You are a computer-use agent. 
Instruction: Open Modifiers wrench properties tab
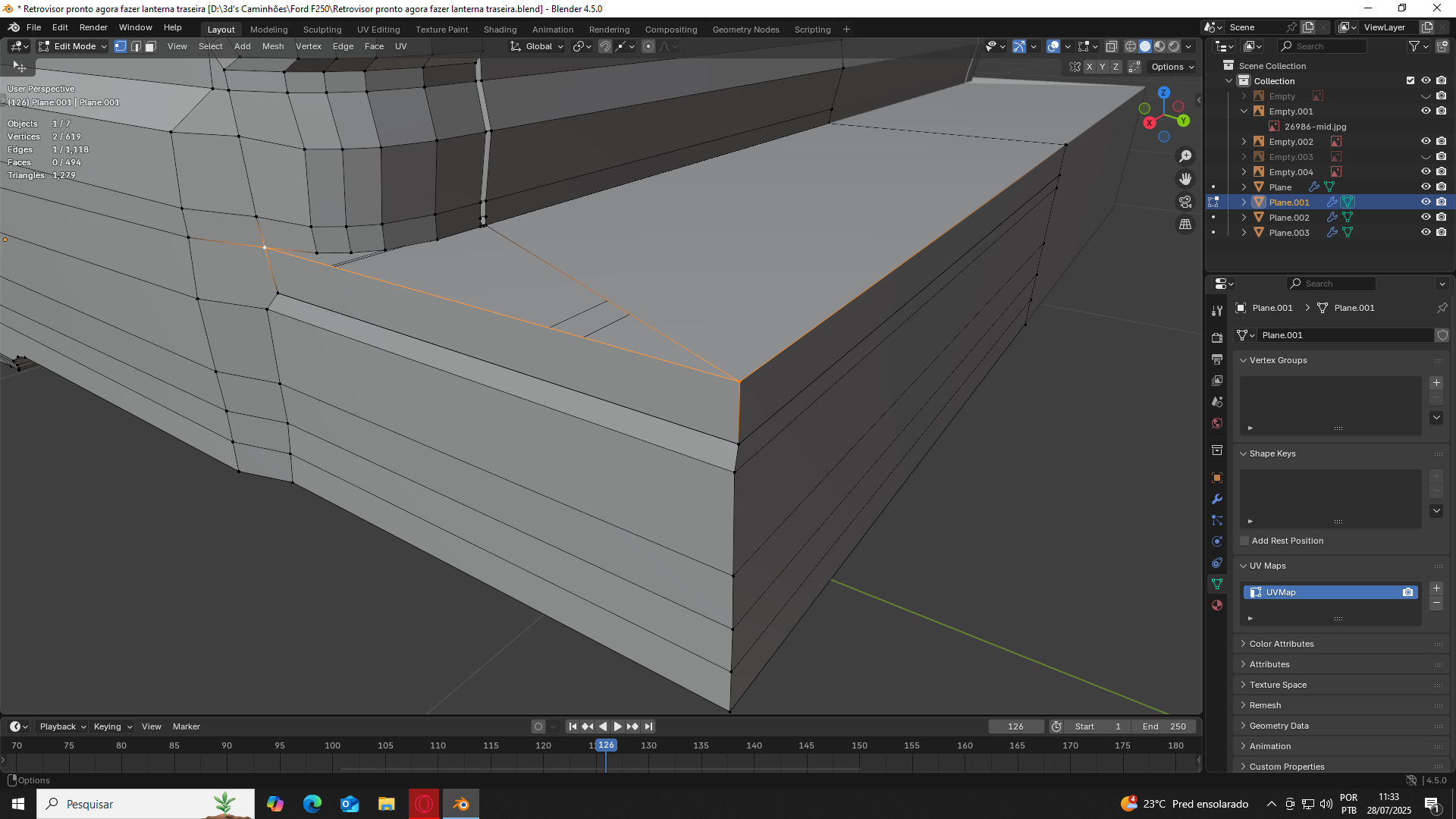pos(1217,499)
